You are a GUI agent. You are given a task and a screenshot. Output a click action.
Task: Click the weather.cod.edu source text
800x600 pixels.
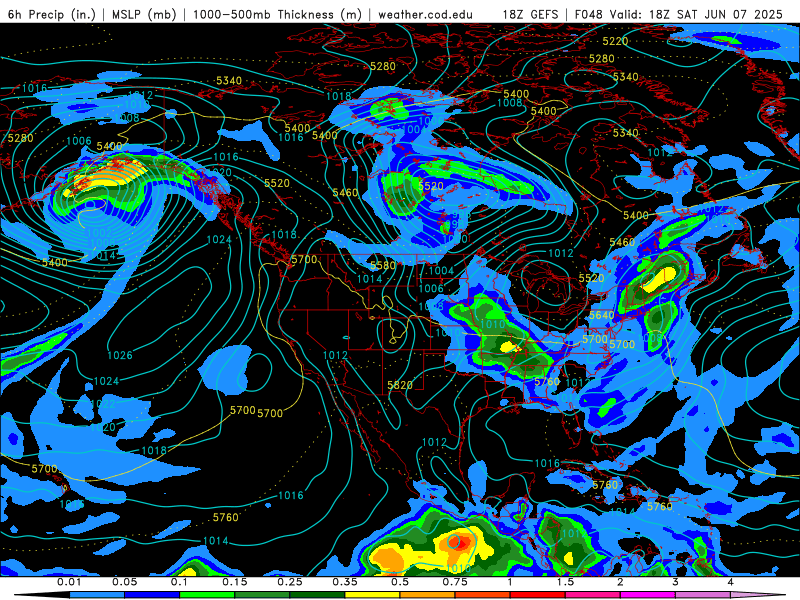coord(426,14)
